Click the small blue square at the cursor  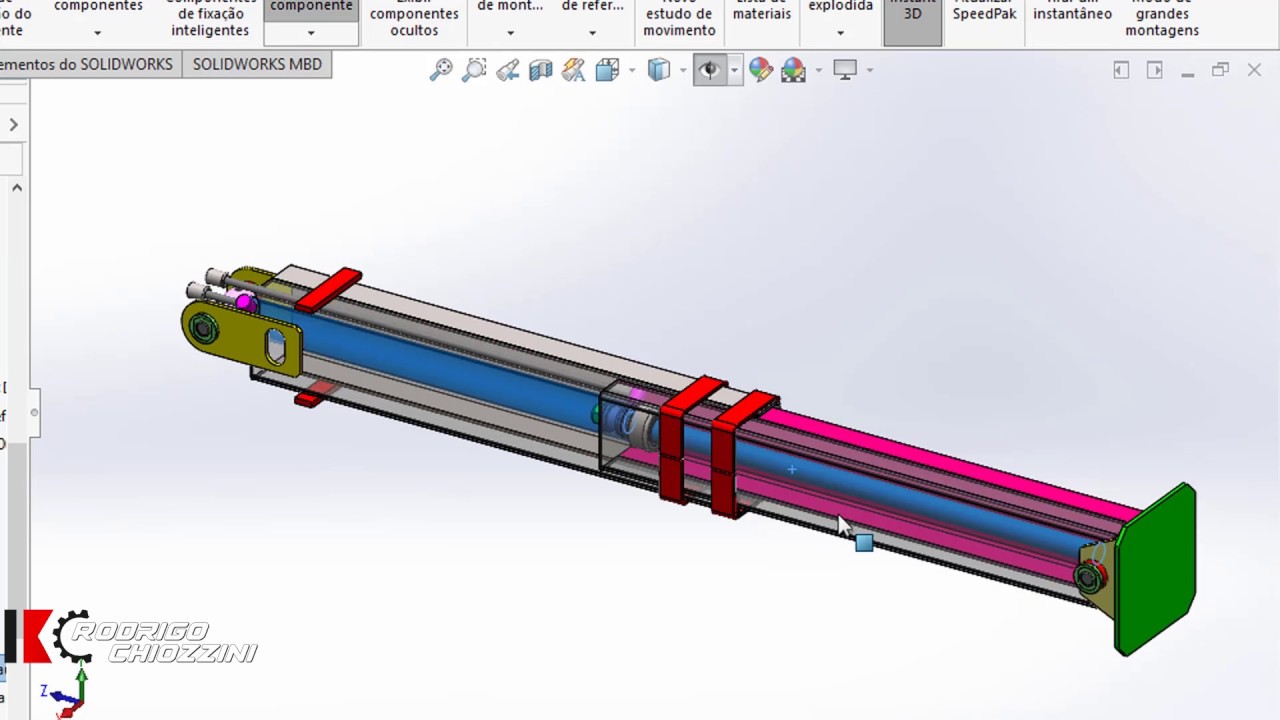point(864,543)
